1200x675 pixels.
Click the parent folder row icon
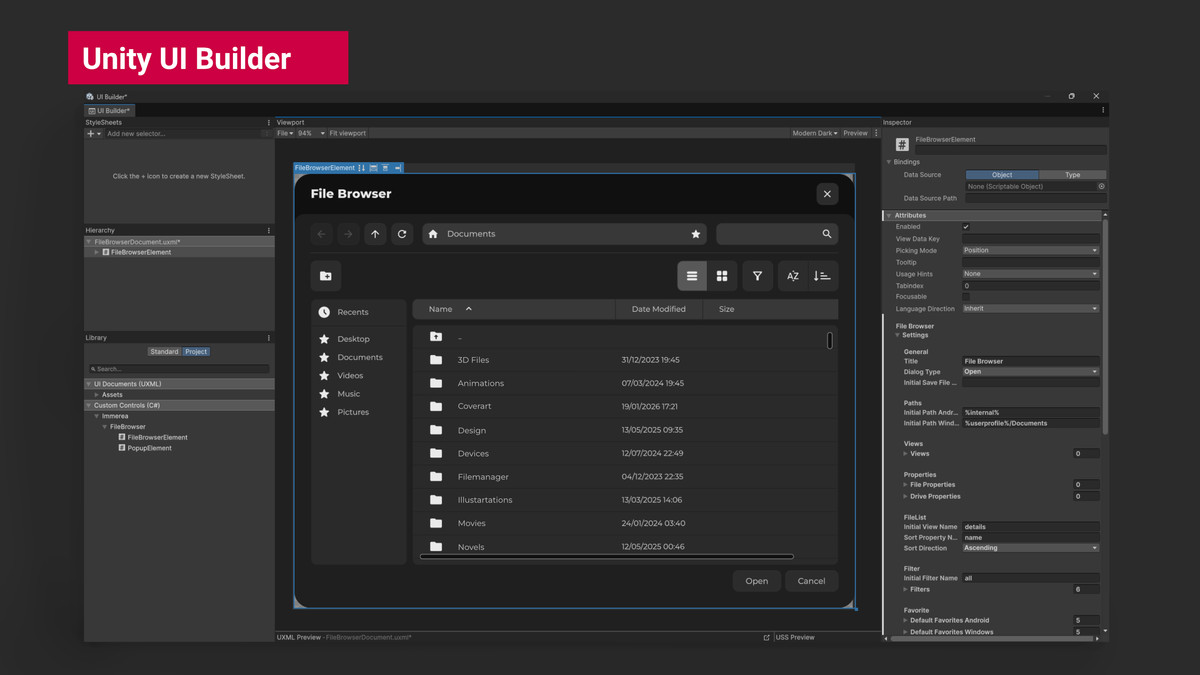(x=436, y=337)
